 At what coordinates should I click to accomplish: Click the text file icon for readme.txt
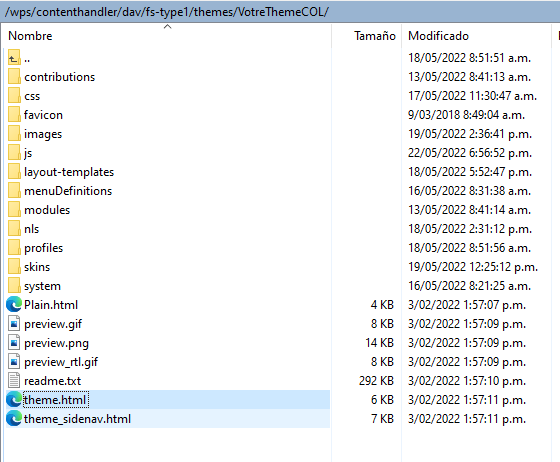pyautogui.click(x=14, y=381)
